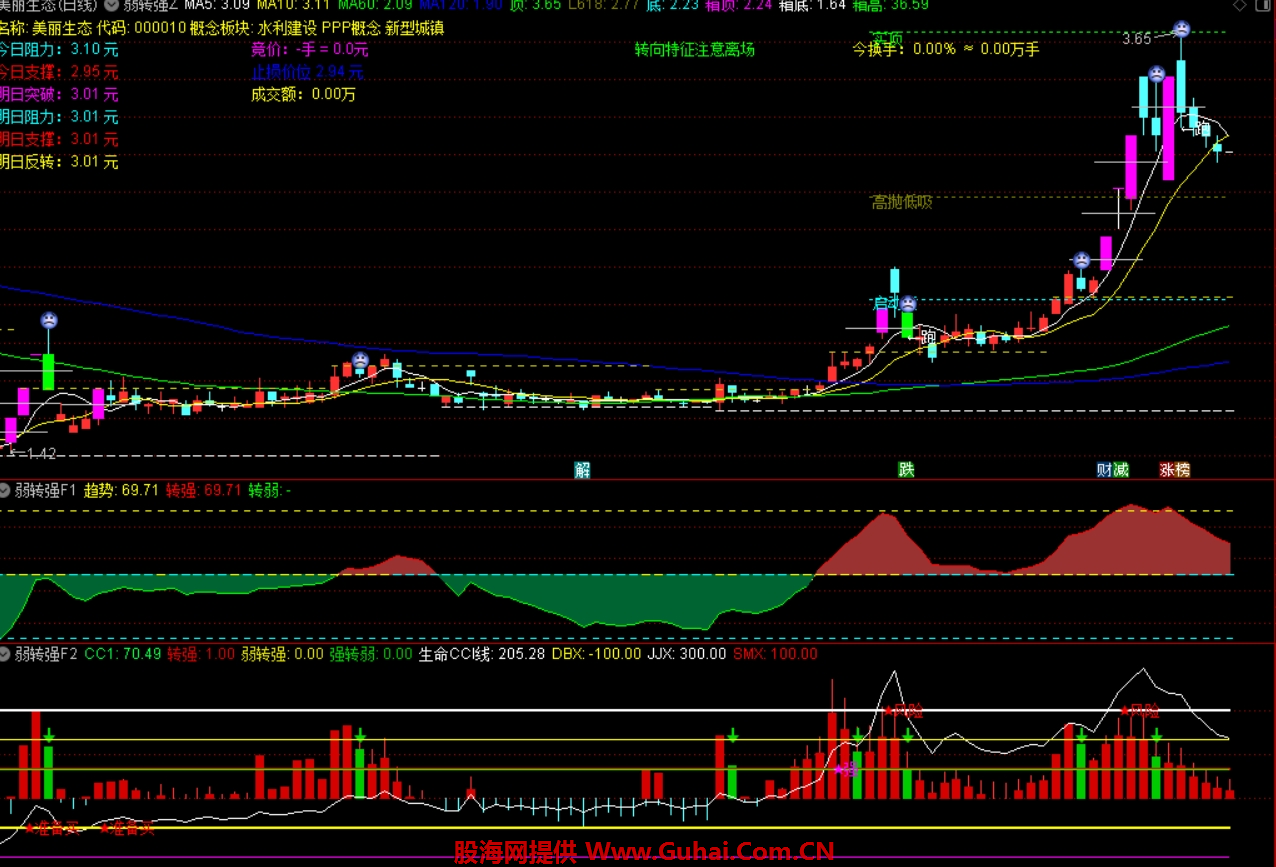The width and height of the screenshot is (1276, 867).
Task: Click the 解 event marker on the time axis
Action: point(582,470)
